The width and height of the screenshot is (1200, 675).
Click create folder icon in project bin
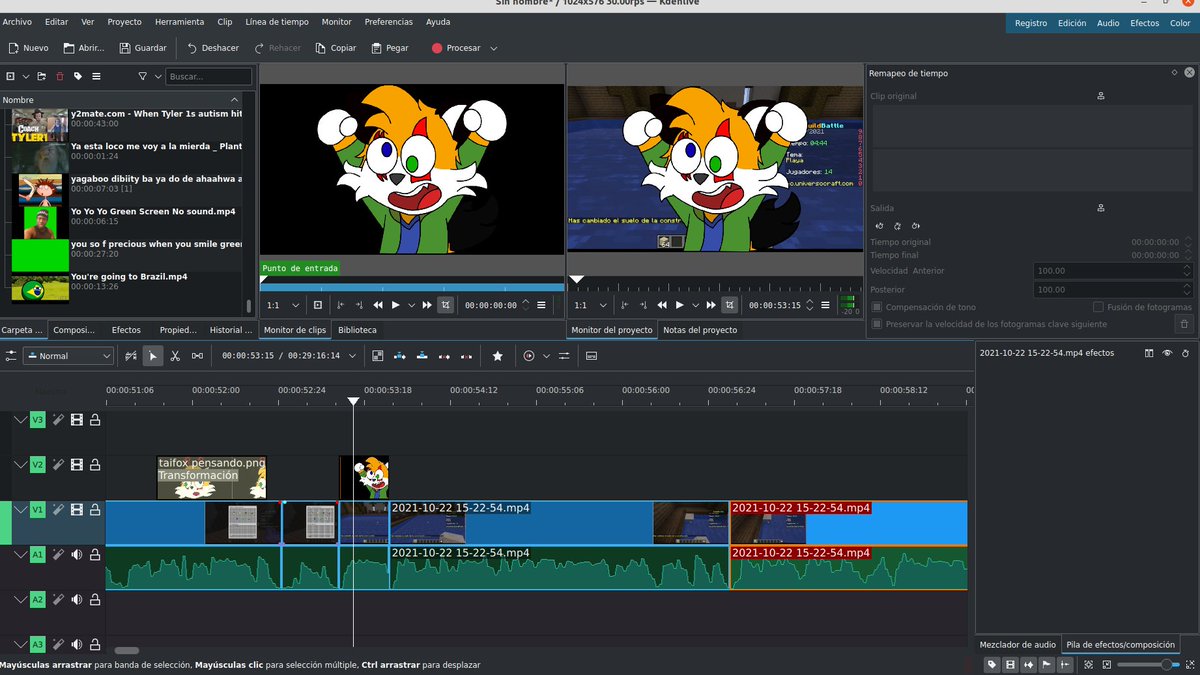(x=41, y=76)
